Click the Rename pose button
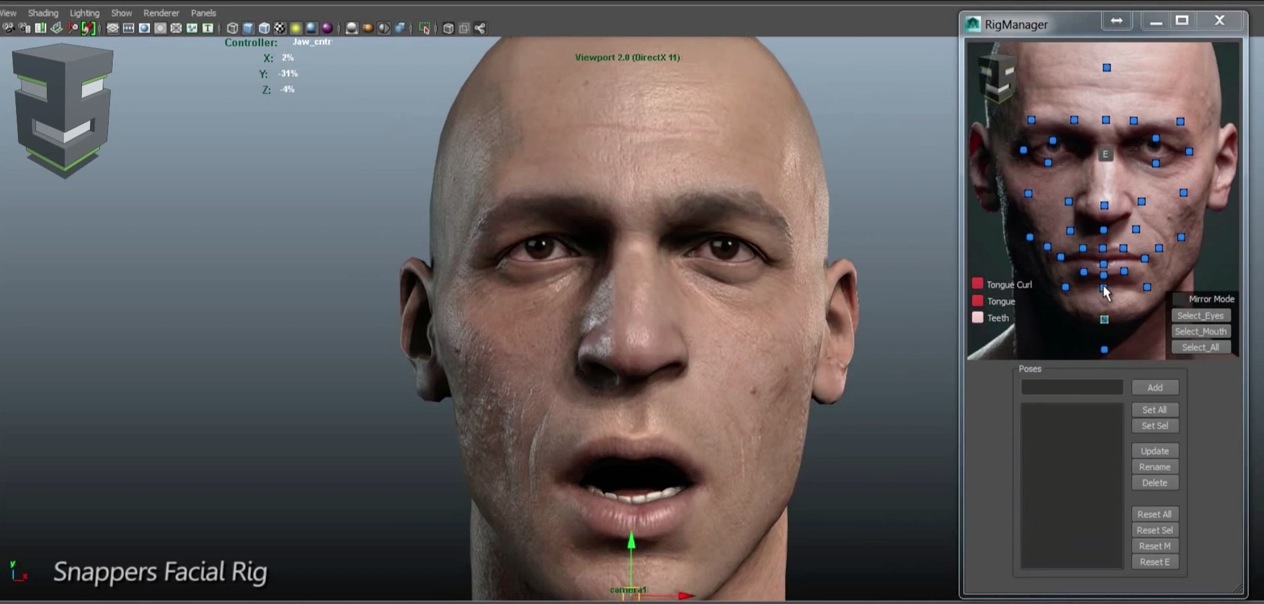This screenshot has width=1264, height=604. [x=1155, y=467]
